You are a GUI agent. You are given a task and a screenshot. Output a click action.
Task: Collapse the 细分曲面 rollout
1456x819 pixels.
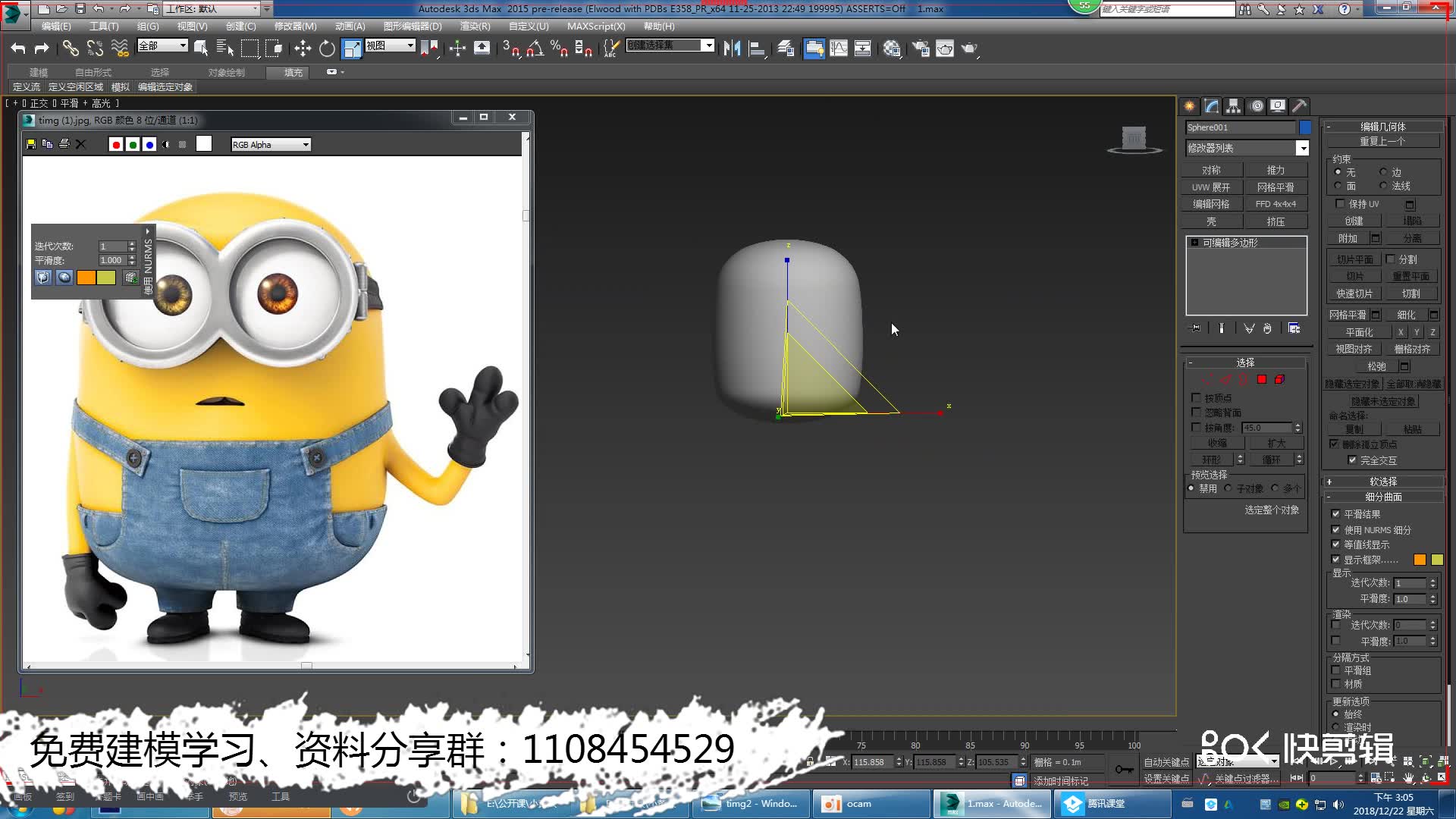[1383, 497]
